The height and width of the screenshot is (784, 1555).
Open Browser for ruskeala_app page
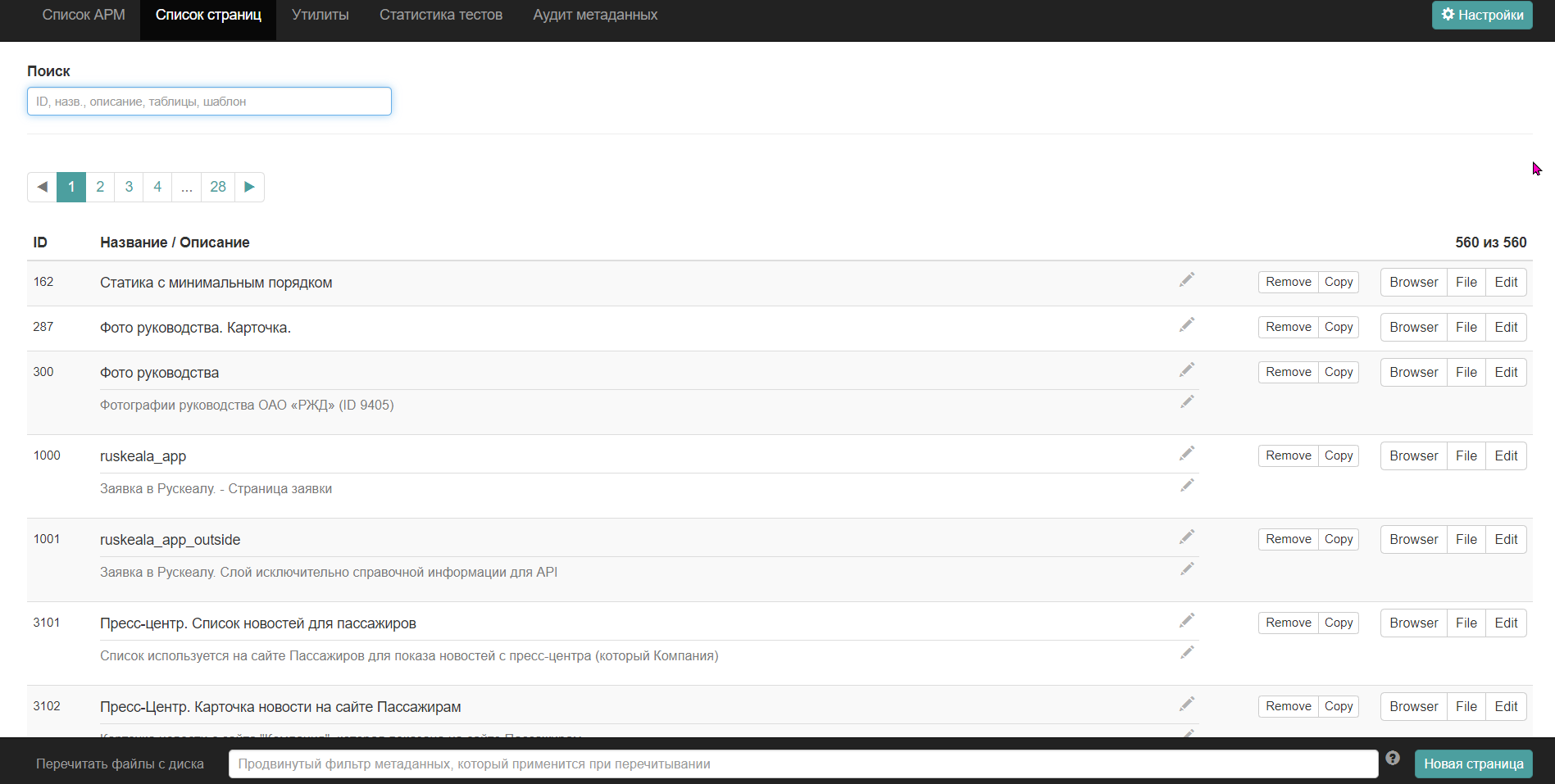point(1414,455)
